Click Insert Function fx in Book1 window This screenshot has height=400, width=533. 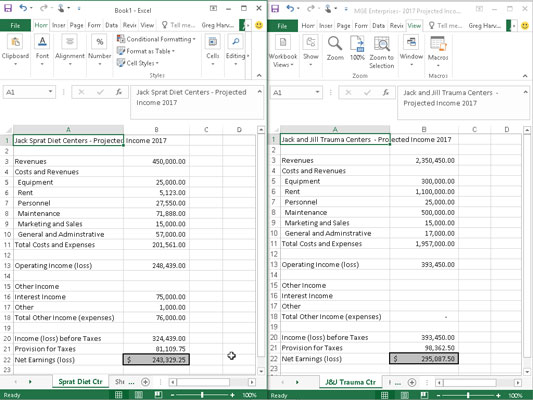click(119, 92)
